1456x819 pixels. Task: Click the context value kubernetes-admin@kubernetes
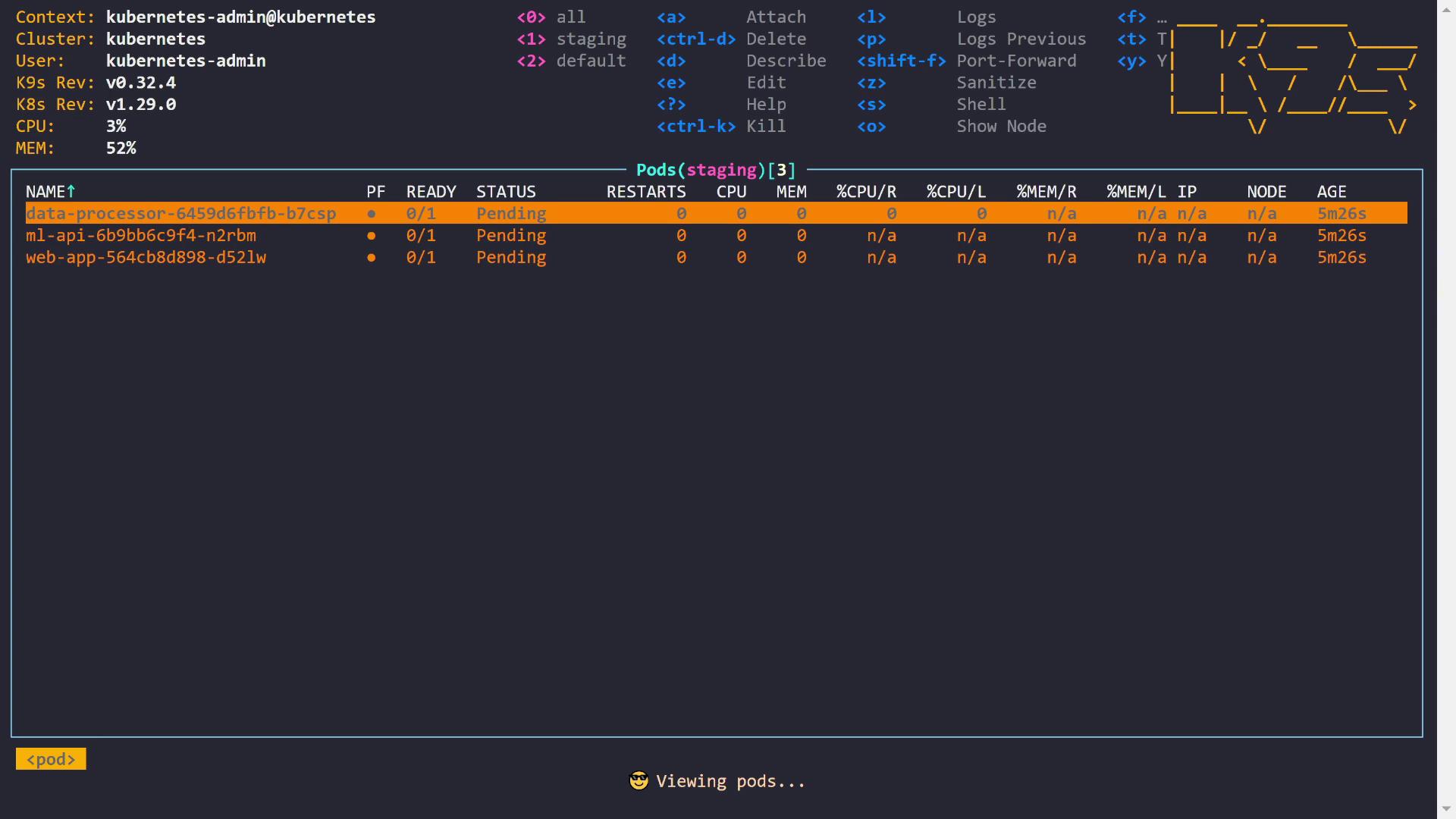coord(240,17)
